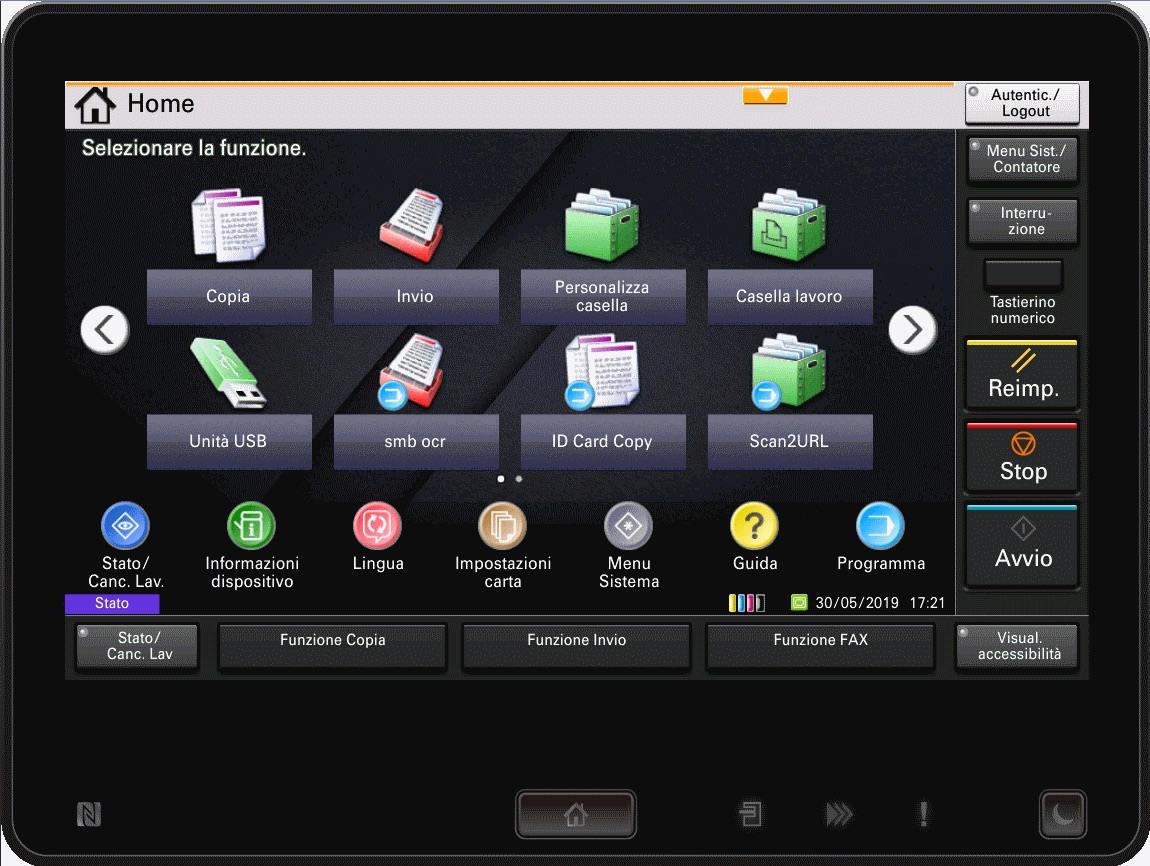Open Stato/Canc. Lav. blue round icon
The height and width of the screenshot is (866, 1150).
(x=125, y=526)
